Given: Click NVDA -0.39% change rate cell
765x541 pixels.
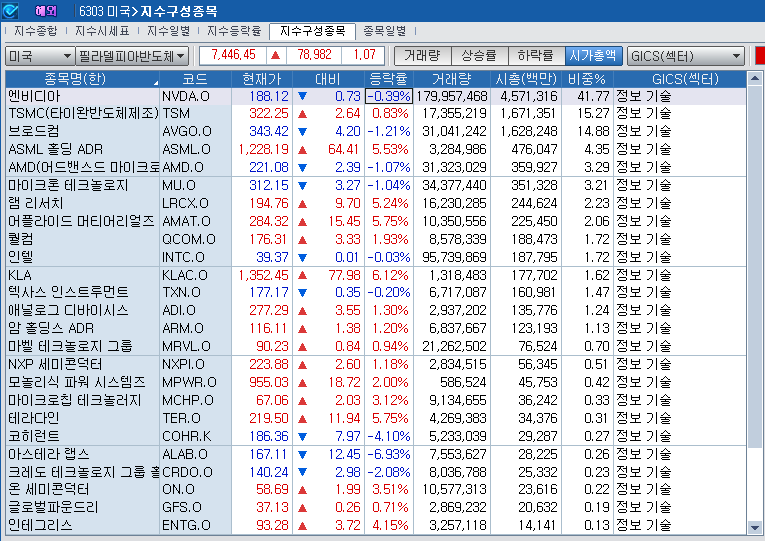Looking at the screenshot, I should 389,96.
